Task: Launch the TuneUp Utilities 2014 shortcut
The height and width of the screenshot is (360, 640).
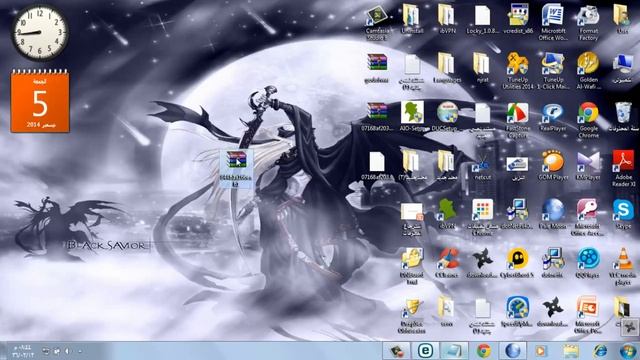Action: point(518,71)
